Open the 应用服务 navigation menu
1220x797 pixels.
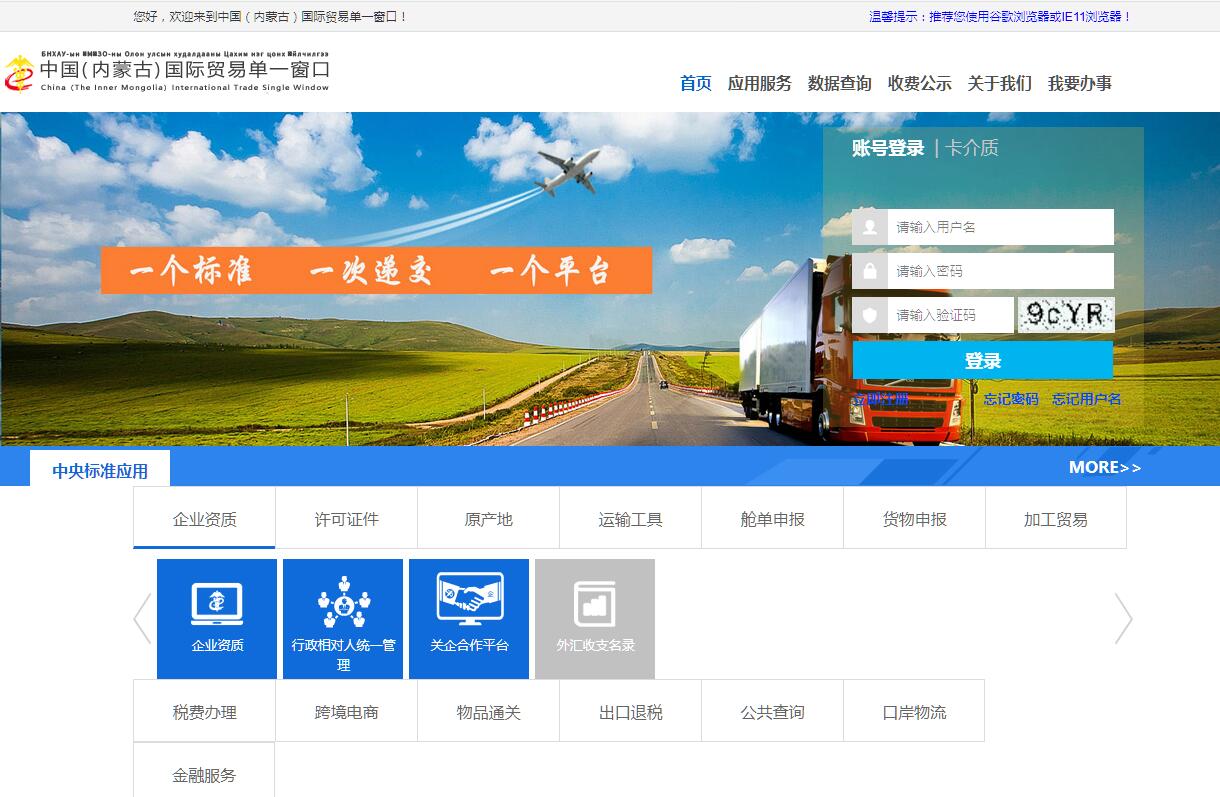pyautogui.click(x=759, y=83)
